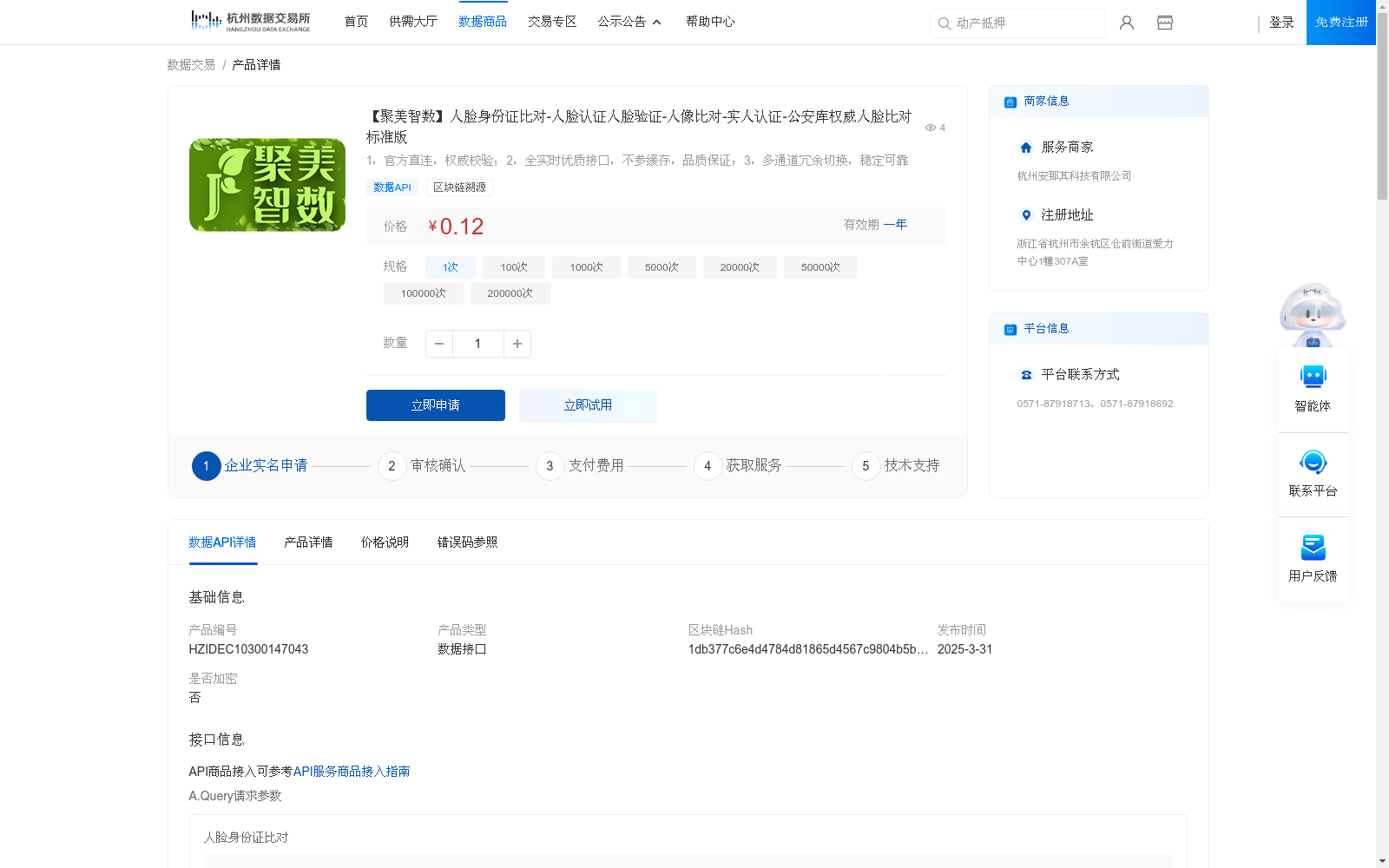This screenshot has height=868, width=1389.
Task: Click step 4 获取服务
Action: click(738, 466)
